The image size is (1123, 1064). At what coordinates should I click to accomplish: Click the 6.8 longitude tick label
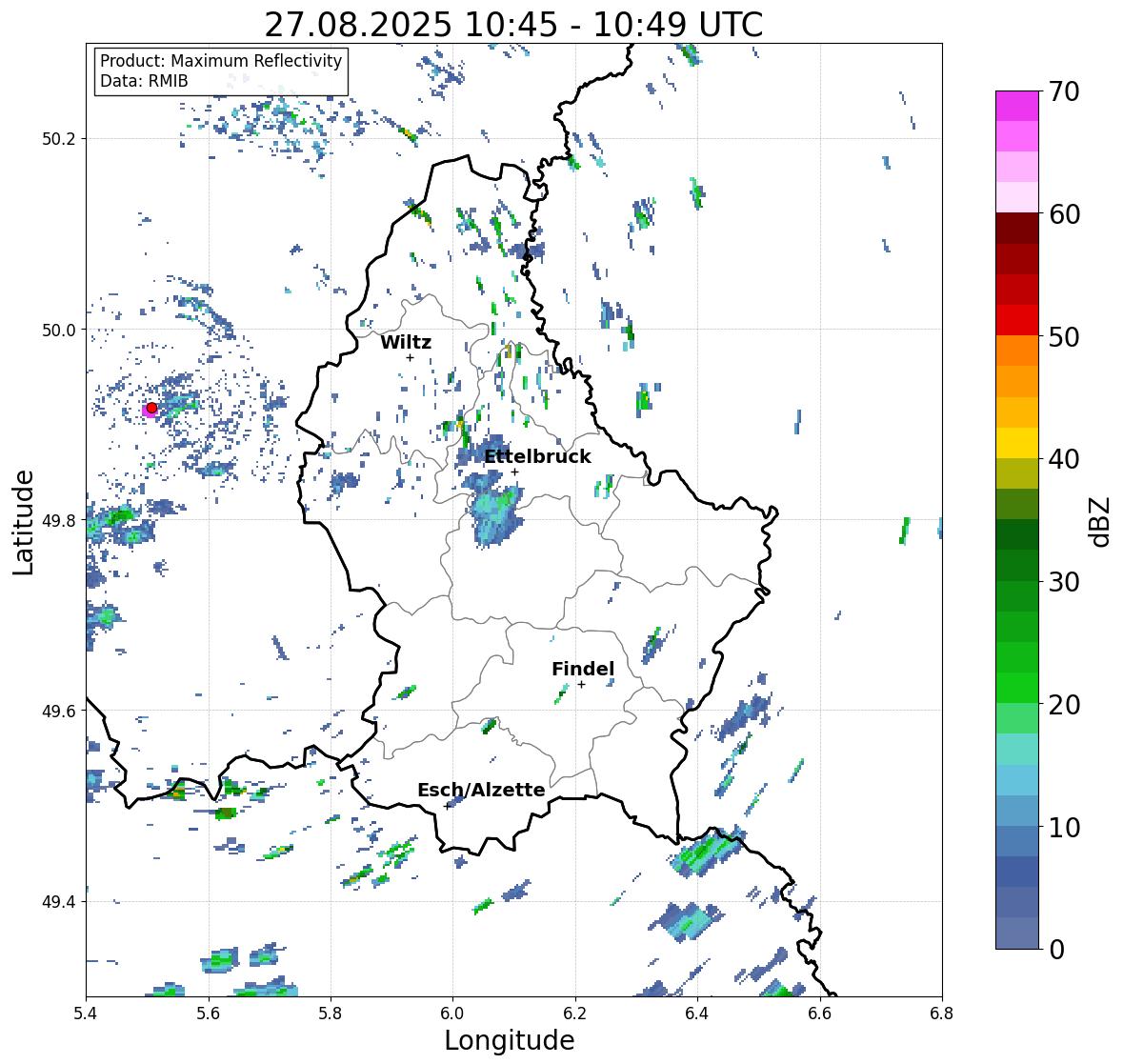click(x=942, y=1014)
